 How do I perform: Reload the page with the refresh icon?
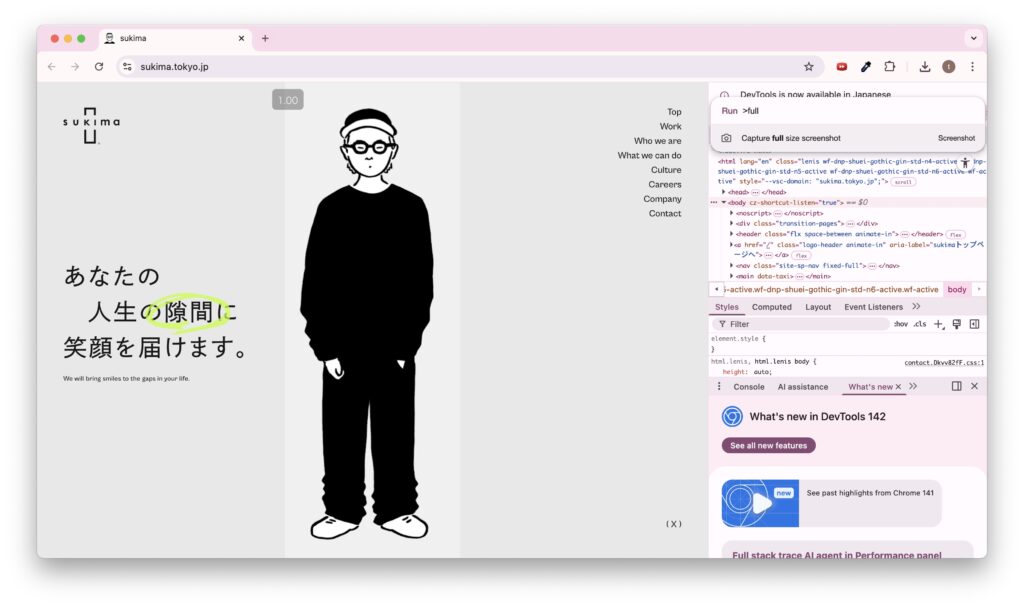pos(99,67)
